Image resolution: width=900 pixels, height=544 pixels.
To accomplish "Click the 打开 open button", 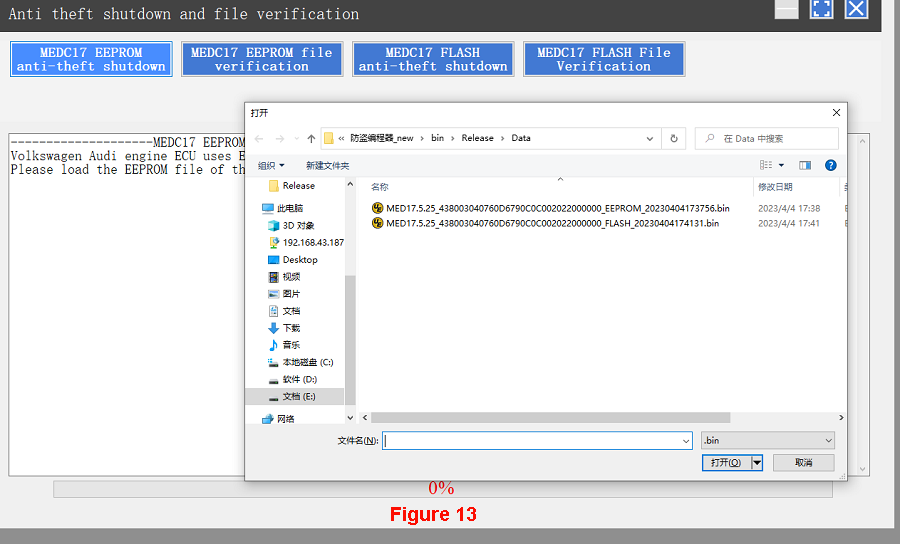I will click(x=726, y=463).
